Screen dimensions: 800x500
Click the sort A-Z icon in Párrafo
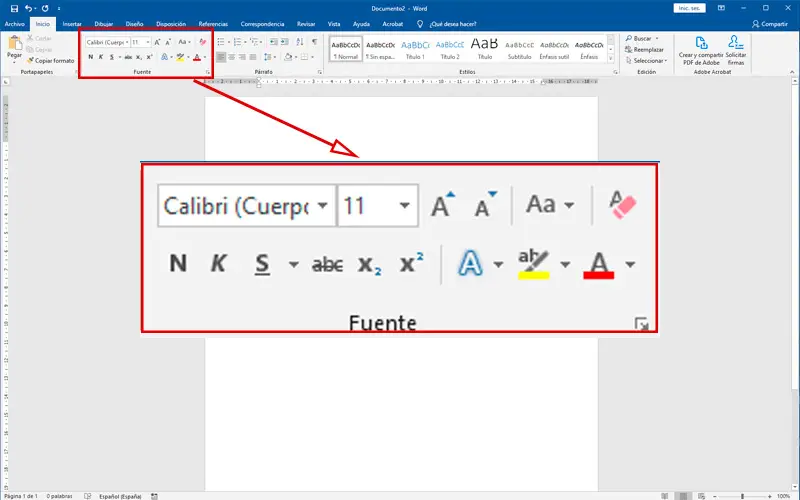click(x=300, y=42)
